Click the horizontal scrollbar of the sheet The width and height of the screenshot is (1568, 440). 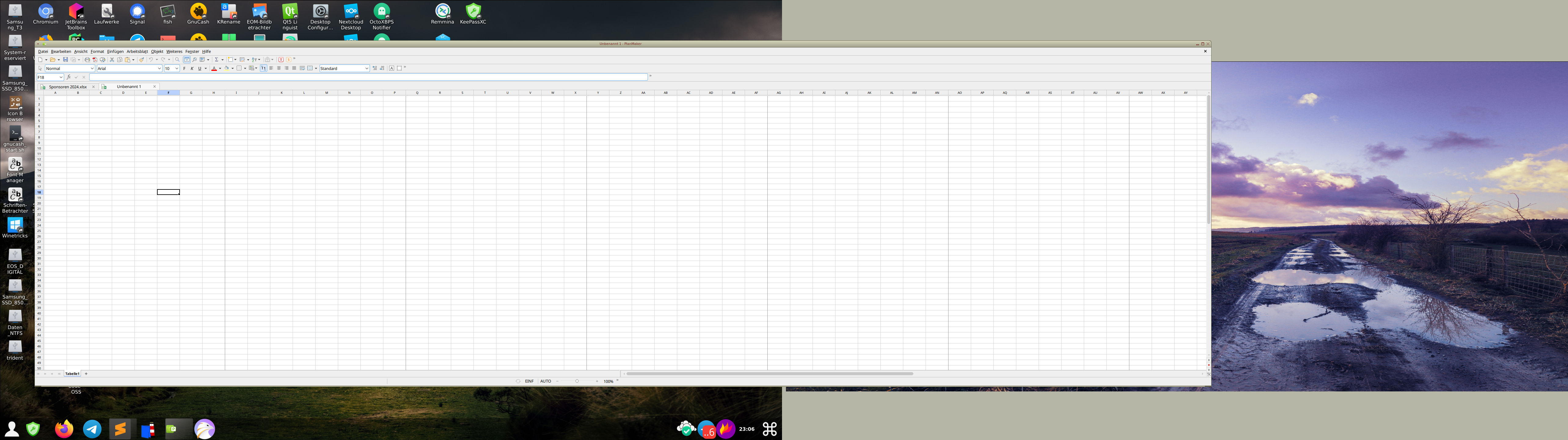click(769, 374)
